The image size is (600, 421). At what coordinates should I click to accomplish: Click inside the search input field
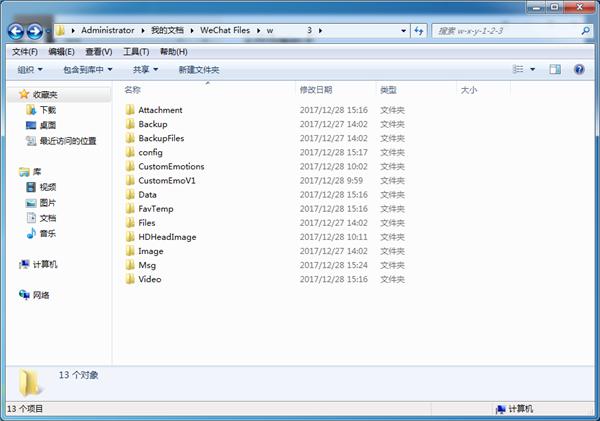(x=507, y=31)
